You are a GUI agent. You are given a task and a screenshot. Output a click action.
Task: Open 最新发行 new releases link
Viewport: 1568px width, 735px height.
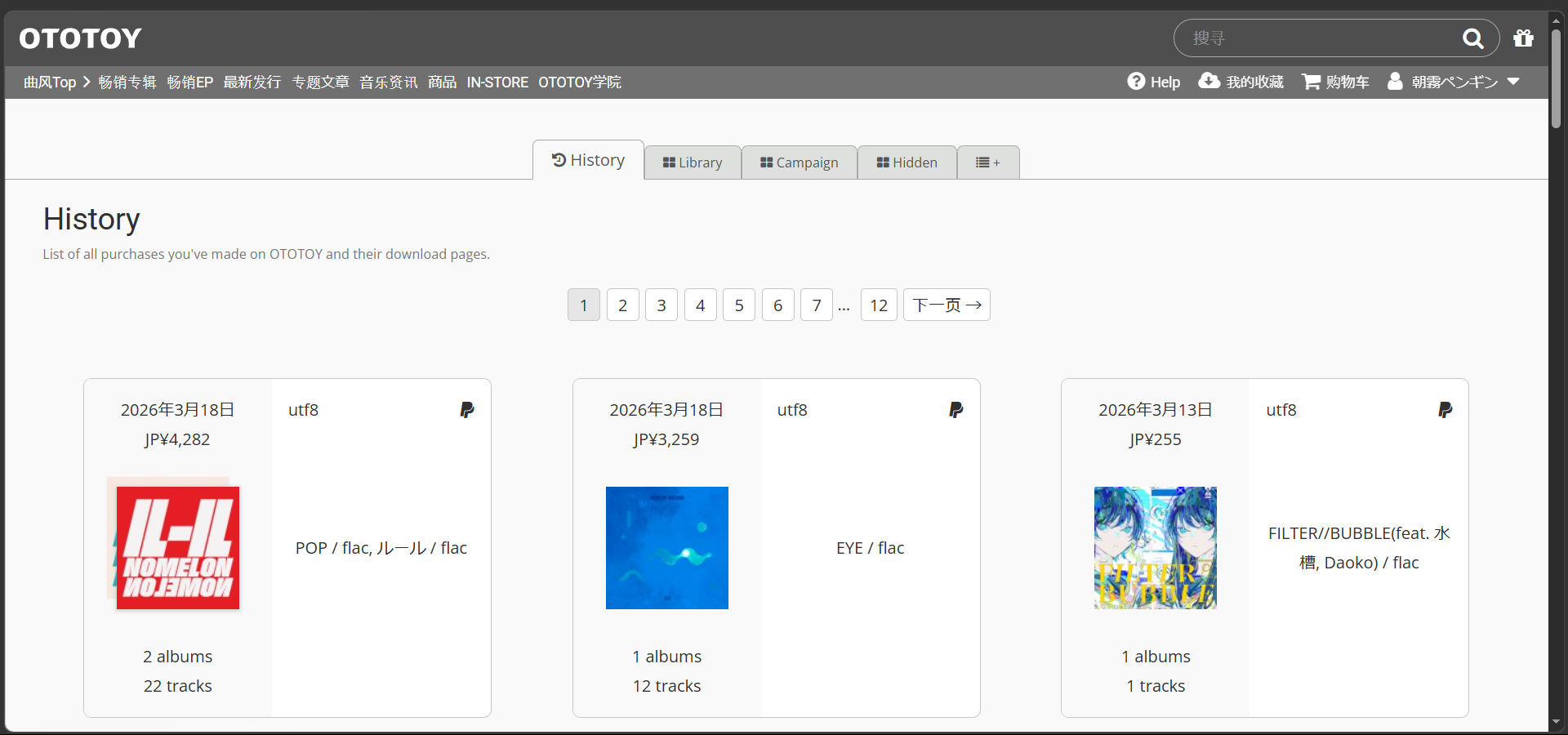252,82
